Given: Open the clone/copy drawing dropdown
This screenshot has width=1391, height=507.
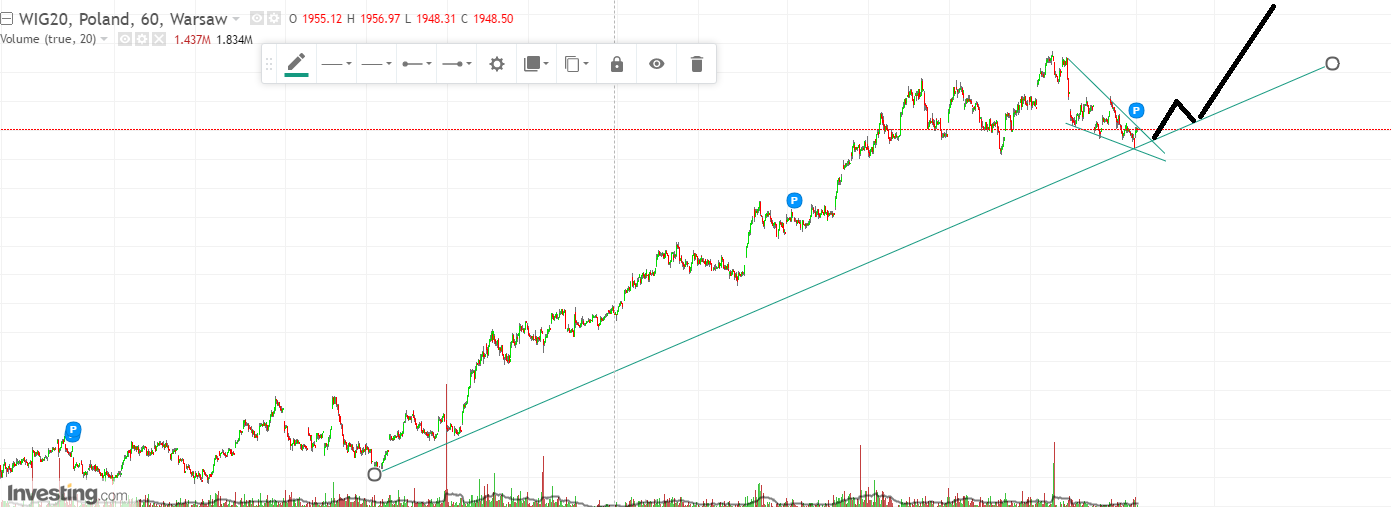Looking at the screenshot, I should [x=576, y=64].
